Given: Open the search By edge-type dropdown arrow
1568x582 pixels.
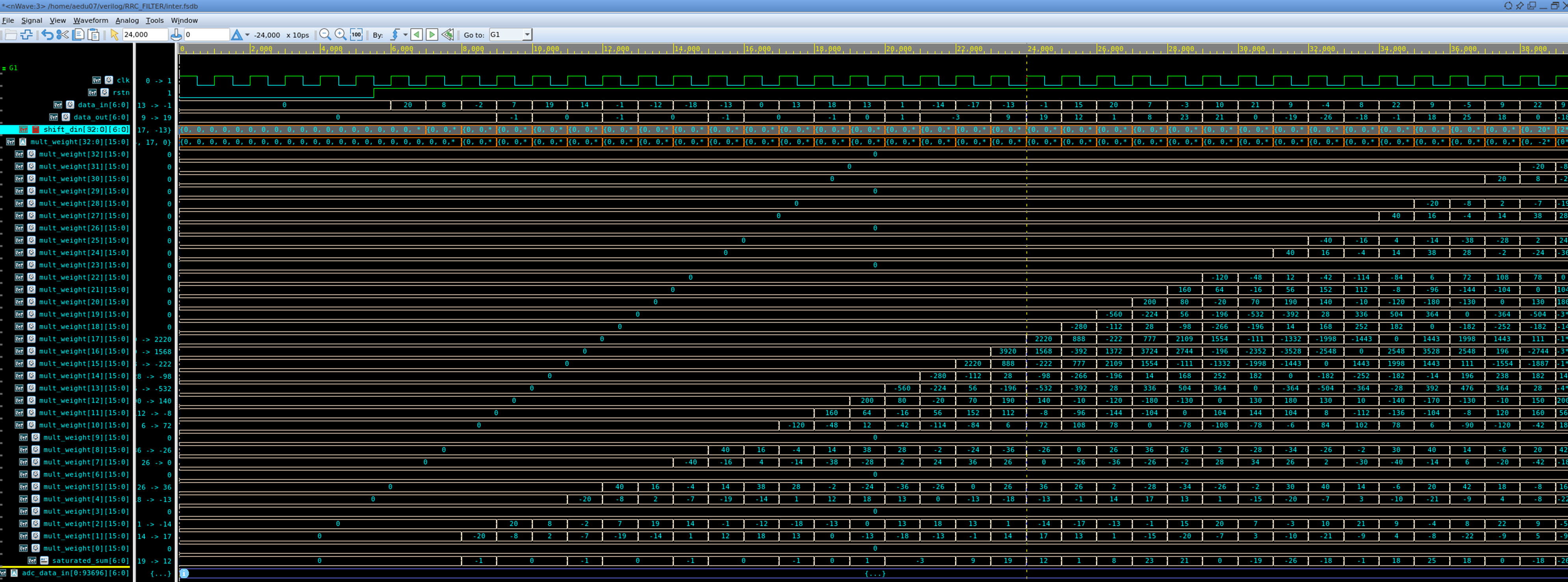Looking at the screenshot, I should pos(405,35).
